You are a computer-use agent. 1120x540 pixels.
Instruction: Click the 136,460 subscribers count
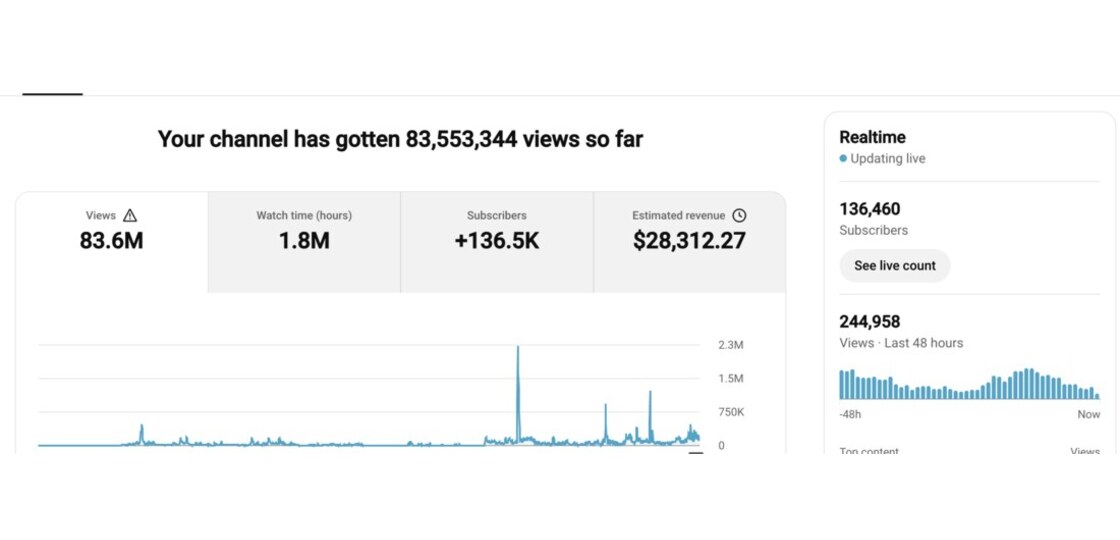(869, 209)
